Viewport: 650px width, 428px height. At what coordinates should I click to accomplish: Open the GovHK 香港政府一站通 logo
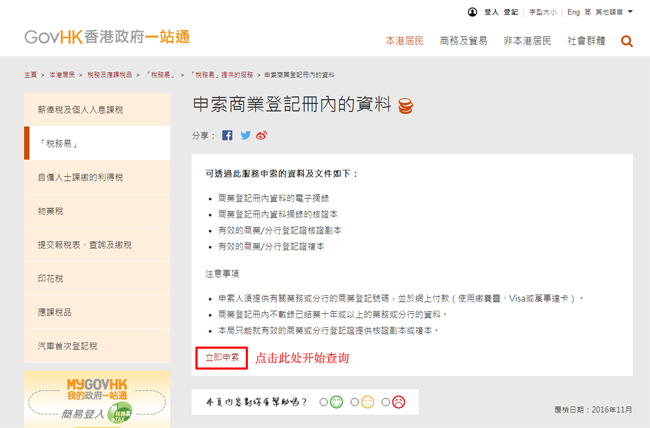point(107,38)
